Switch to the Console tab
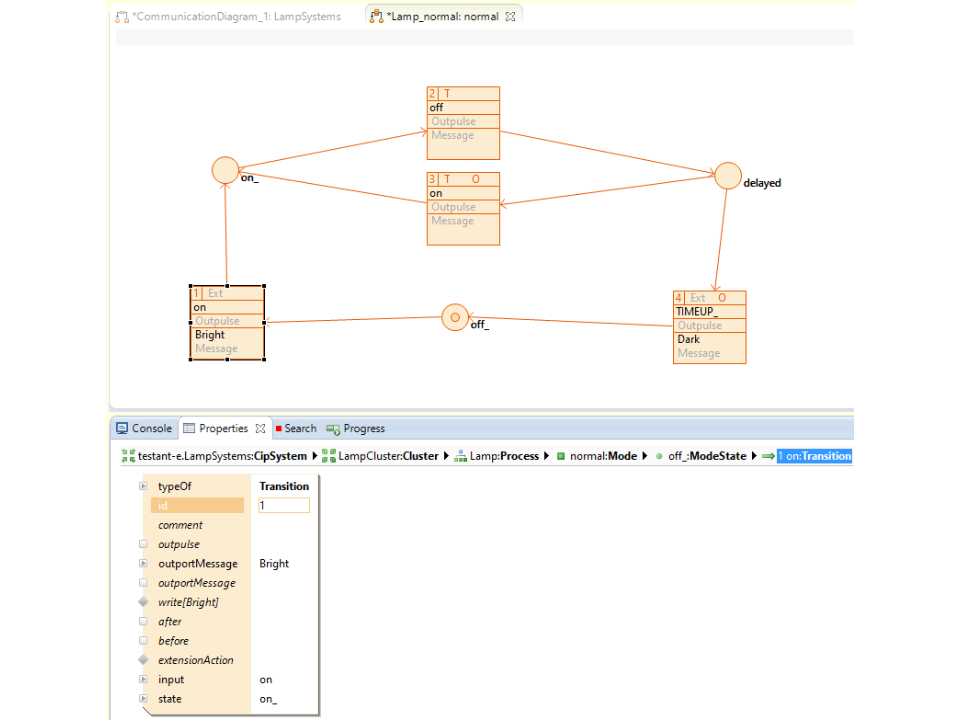 pyautogui.click(x=144, y=428)
